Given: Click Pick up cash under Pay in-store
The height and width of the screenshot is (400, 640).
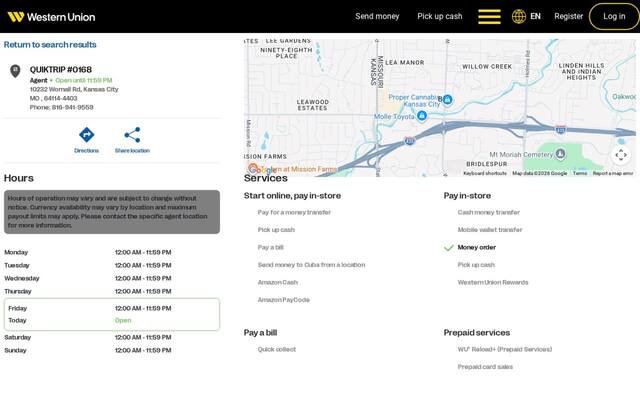Looking at the screenshot, I should pos(476,265).
